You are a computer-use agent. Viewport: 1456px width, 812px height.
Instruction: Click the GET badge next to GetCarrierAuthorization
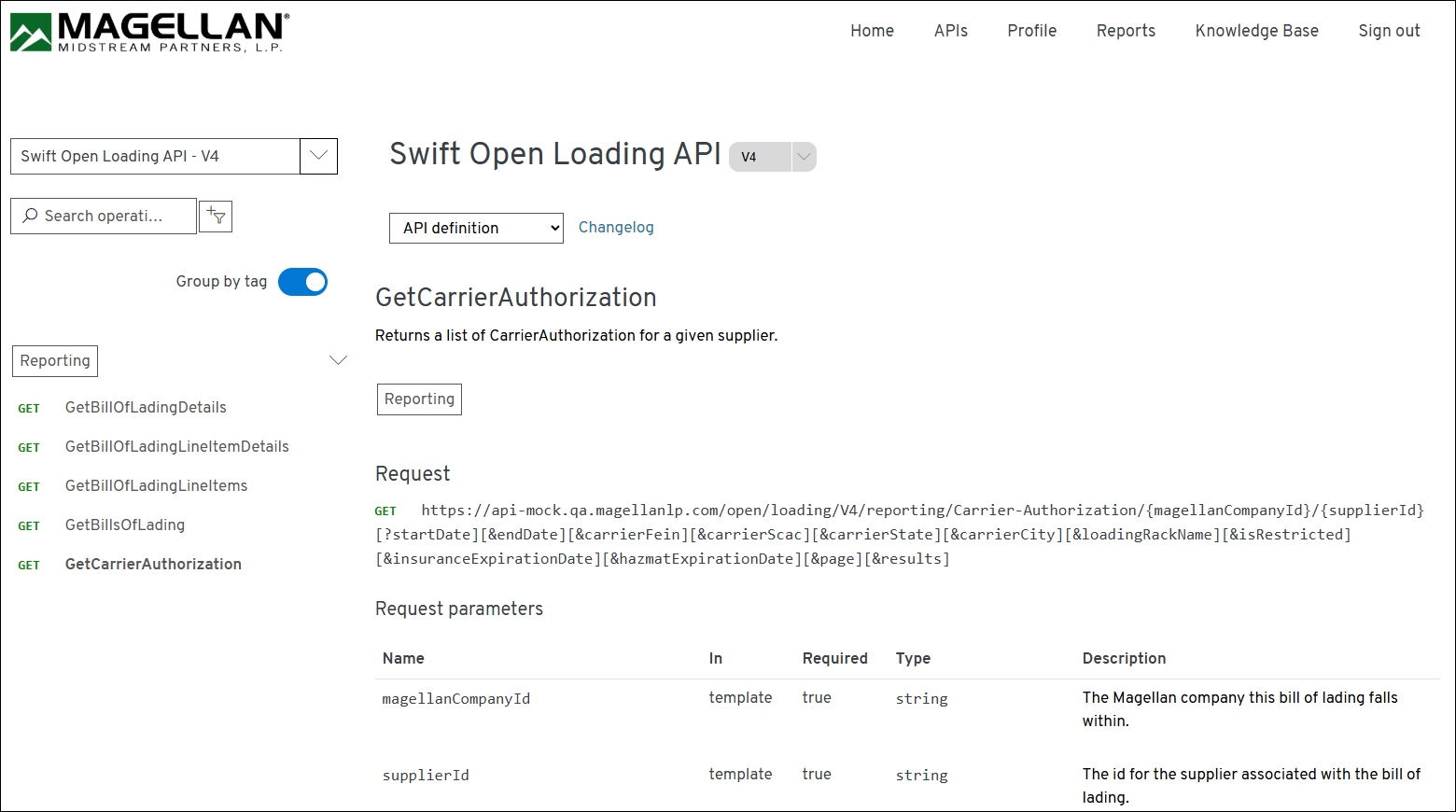[29, 565]
